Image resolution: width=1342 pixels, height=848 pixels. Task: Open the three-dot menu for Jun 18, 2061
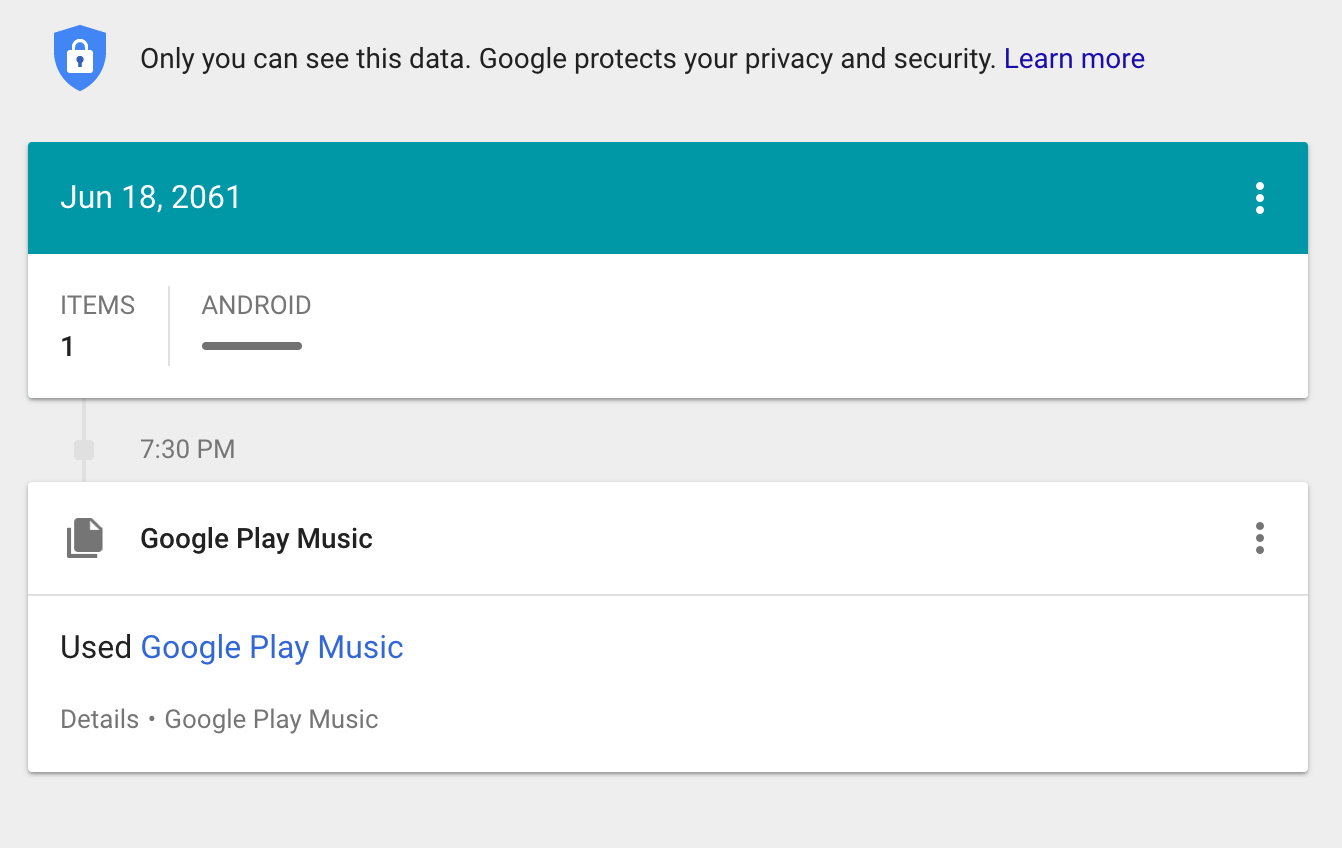tap(1259, 198)
